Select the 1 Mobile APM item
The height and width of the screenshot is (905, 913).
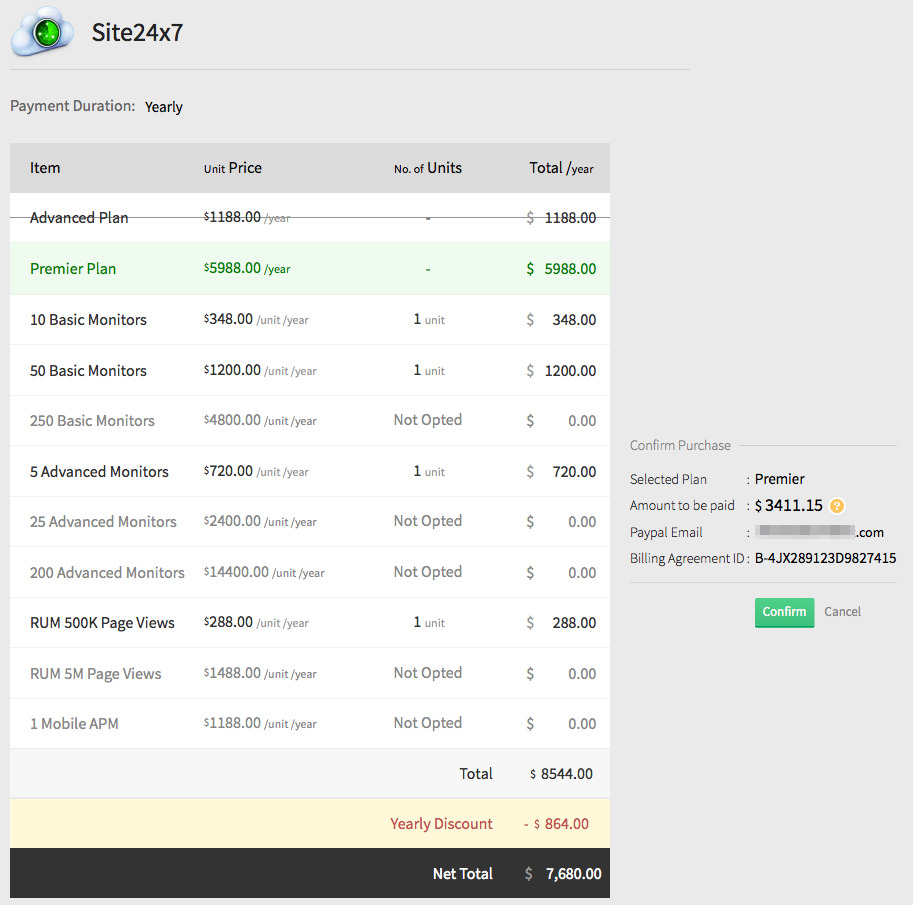(74, 723)
